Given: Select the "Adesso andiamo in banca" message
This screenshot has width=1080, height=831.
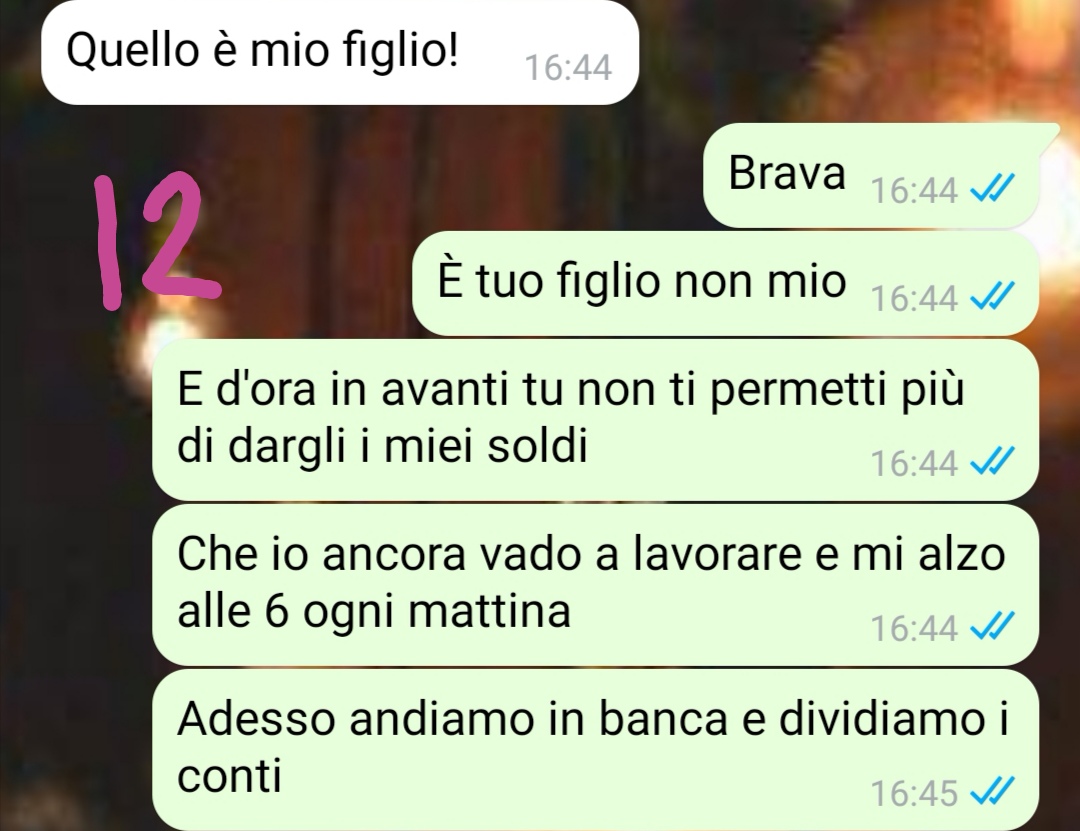Looking at the screenshot, I should pos(595,750).
